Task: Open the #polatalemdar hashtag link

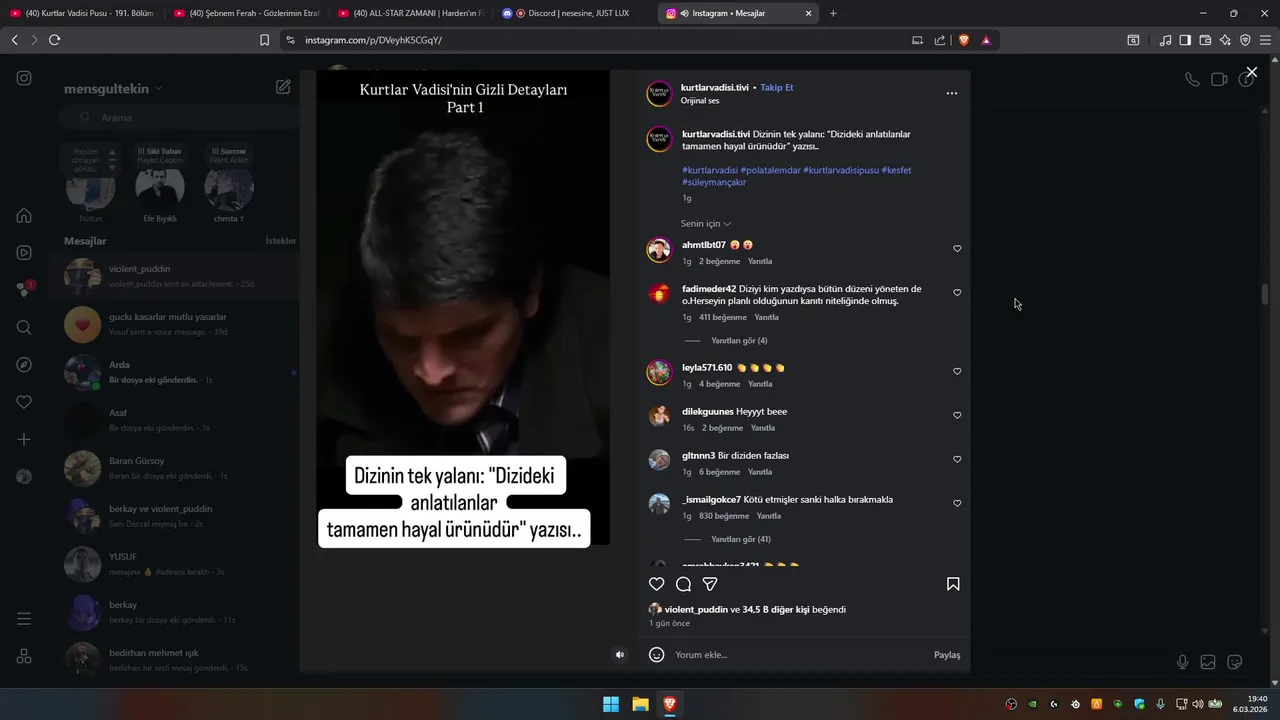Action: pyautogui.click(x=771, y=170)
